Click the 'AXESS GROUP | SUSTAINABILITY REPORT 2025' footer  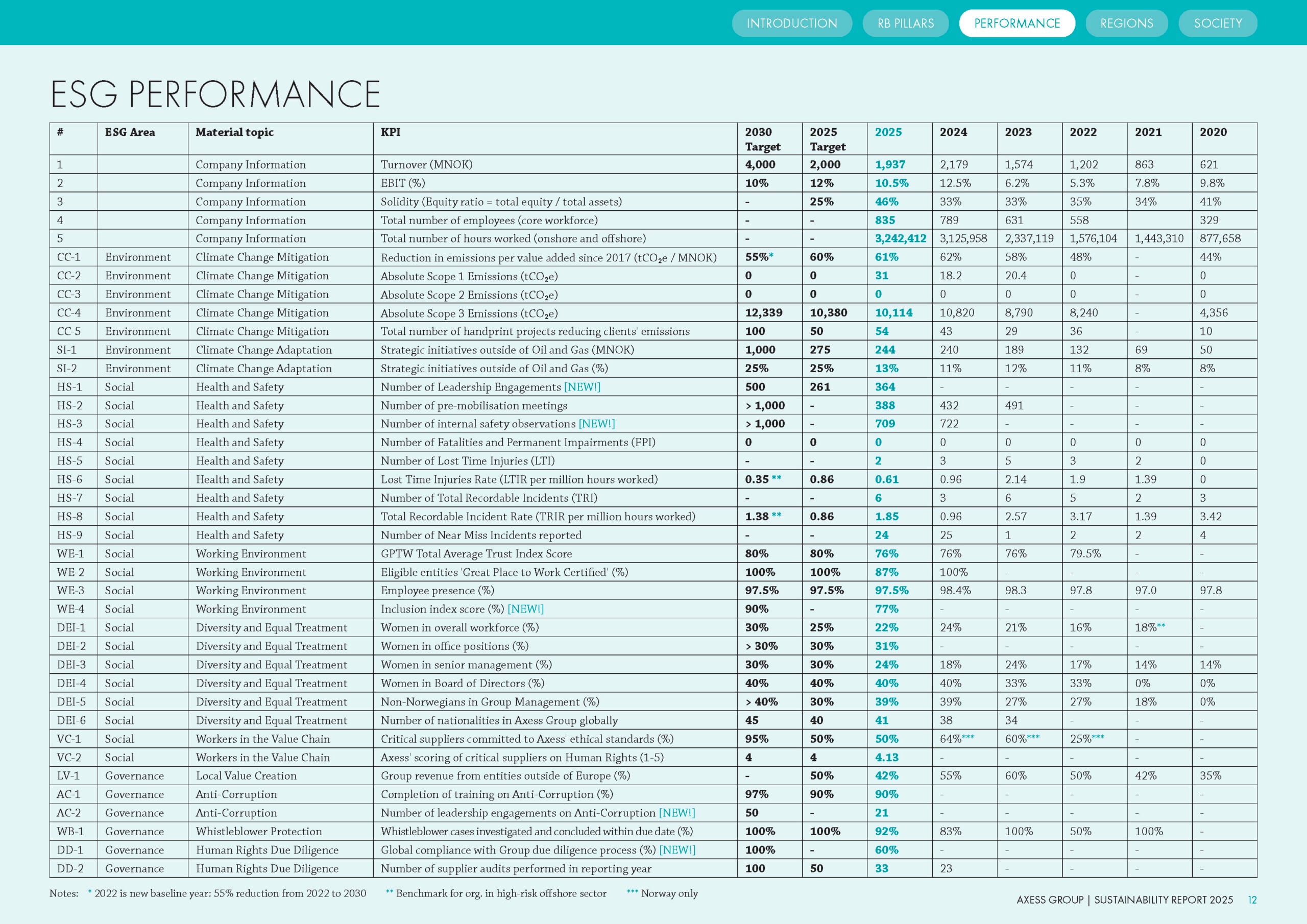point(1125,900)
